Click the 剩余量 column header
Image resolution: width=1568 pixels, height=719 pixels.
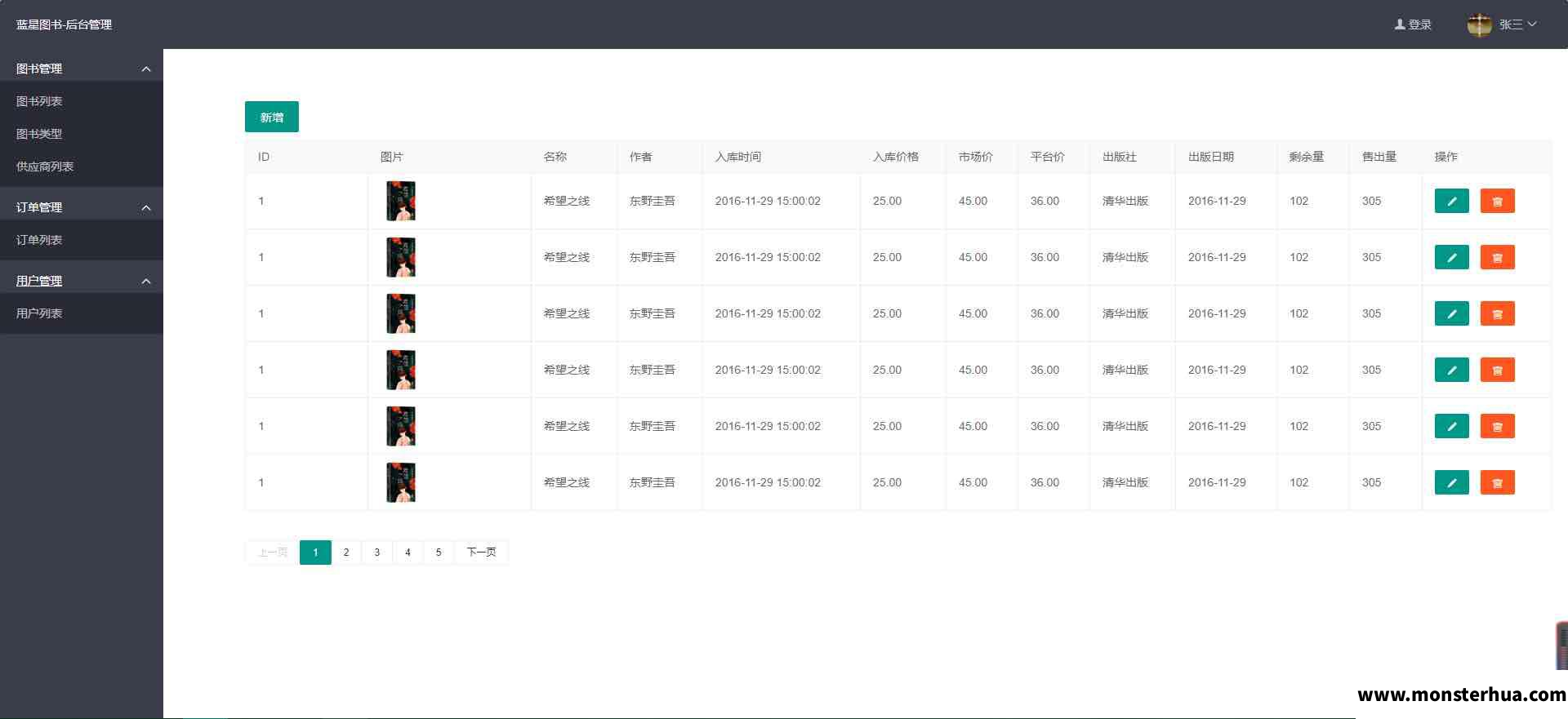[1307, 157]
